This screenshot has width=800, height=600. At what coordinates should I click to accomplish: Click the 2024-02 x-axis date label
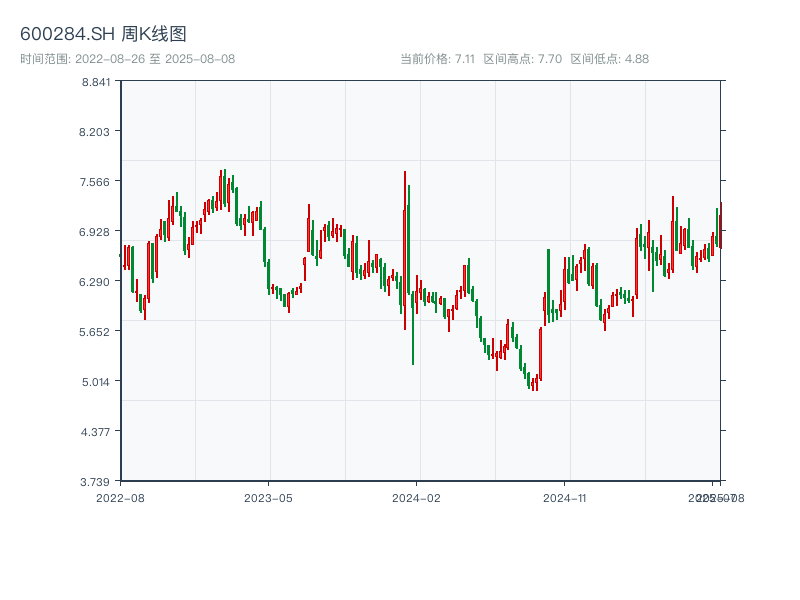(417, 497)
